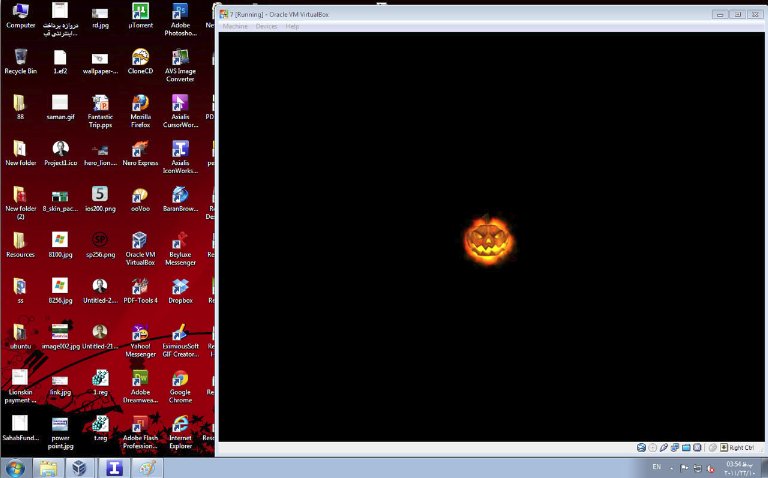
Task: Select the 1.reg registry file
Action: coord(100,382)
